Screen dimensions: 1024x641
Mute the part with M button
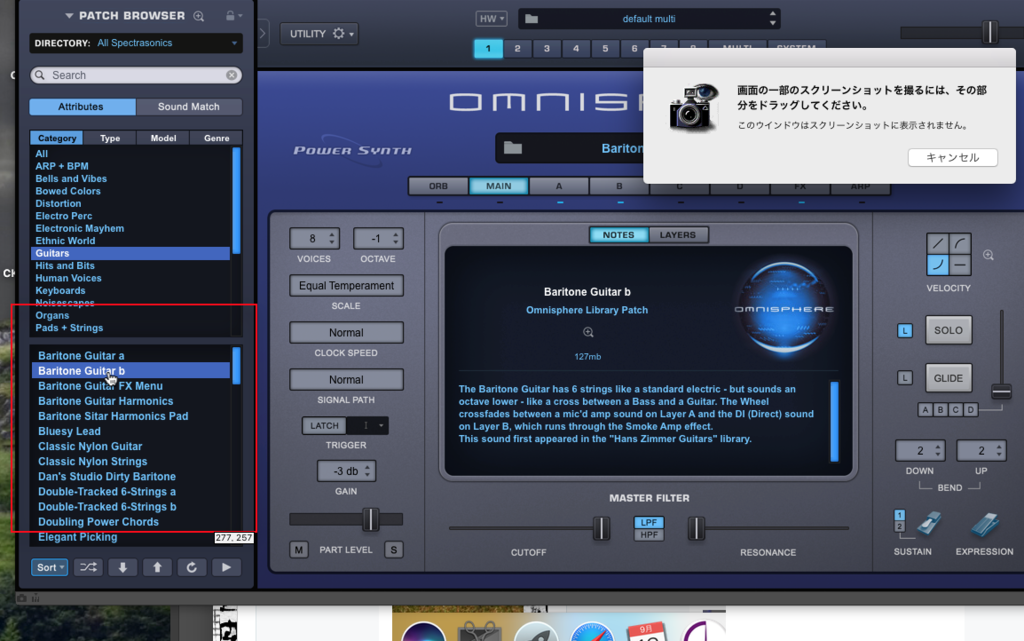[298, 550]
